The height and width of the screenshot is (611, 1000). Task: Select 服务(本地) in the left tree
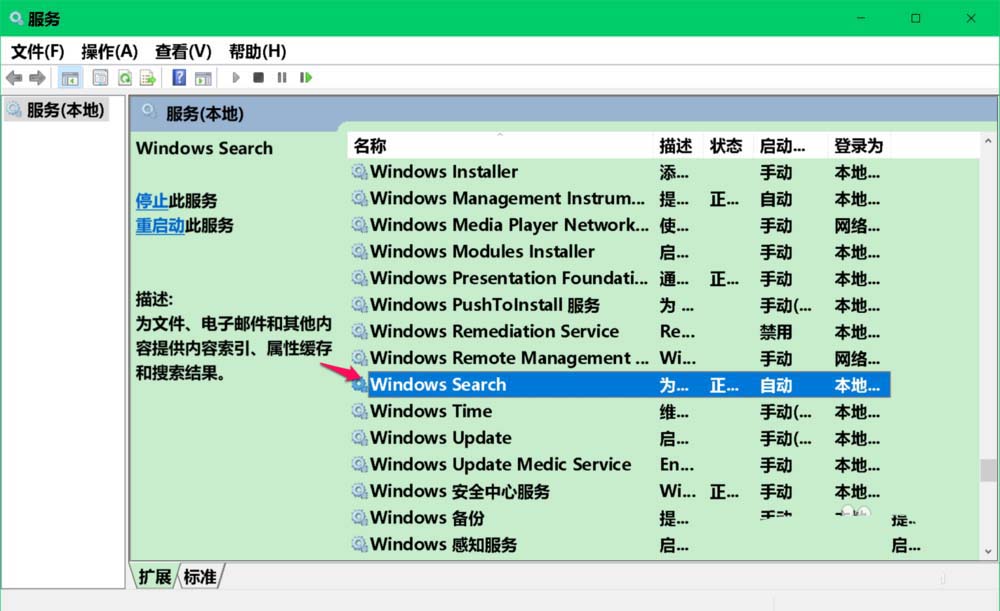point(56,110)
